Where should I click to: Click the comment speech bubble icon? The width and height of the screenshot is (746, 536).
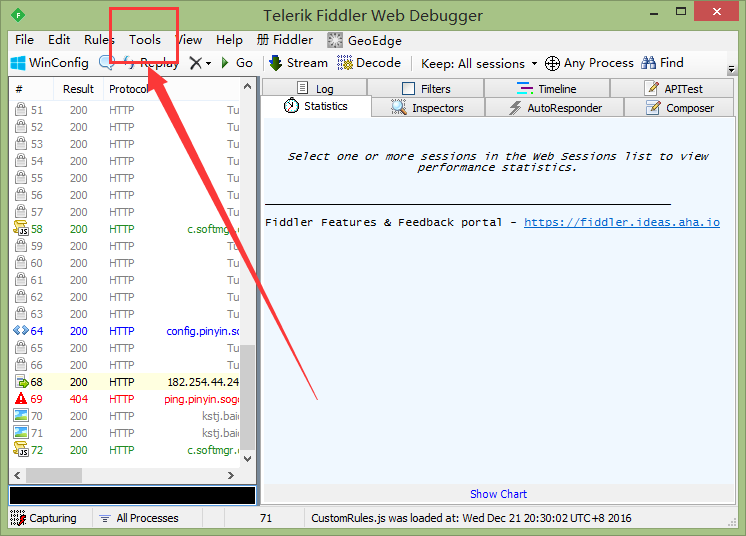[x=106, y=63]
